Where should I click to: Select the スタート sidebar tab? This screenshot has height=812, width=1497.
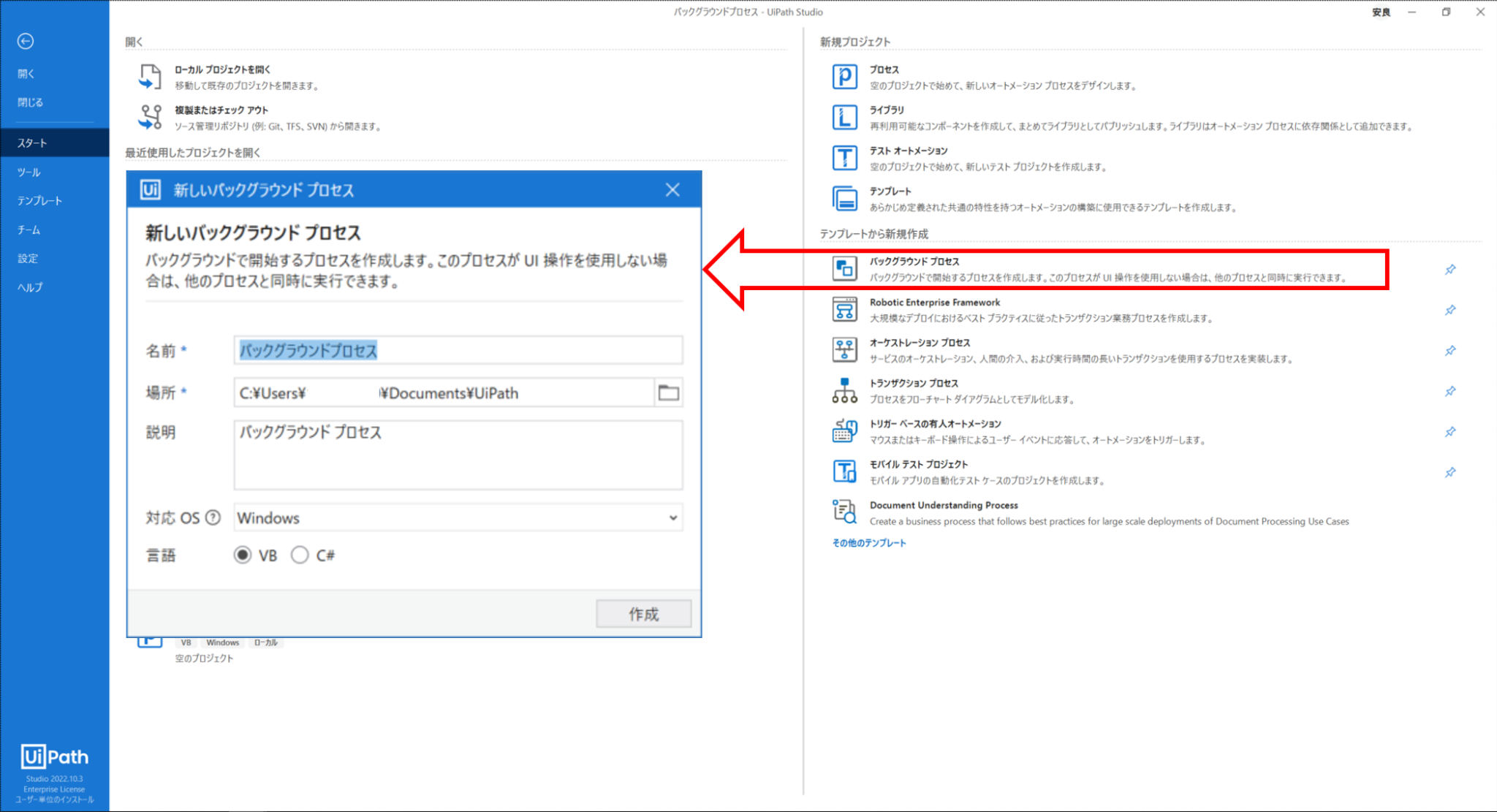[x=55, y=143]
